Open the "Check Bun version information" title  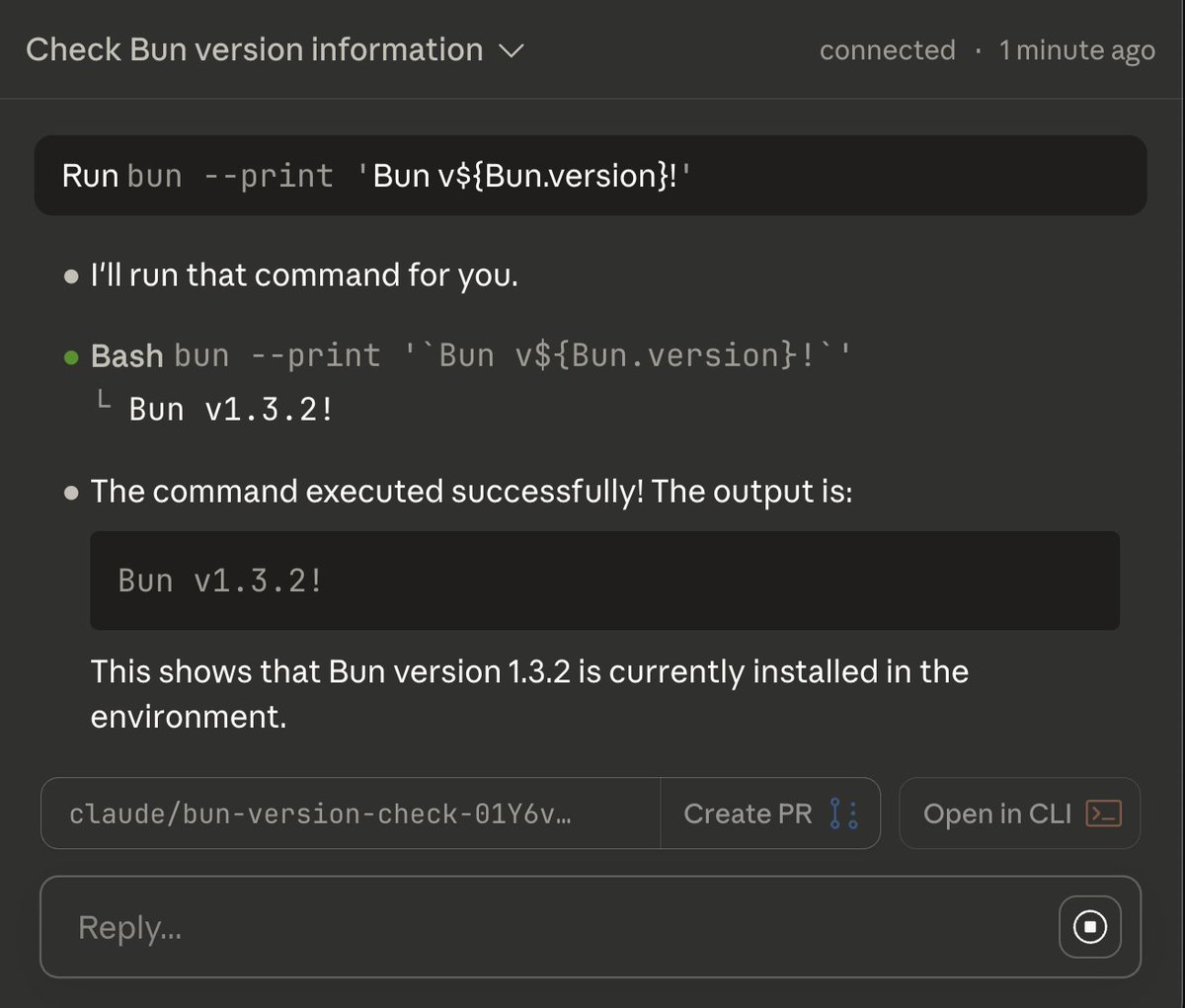(255, 49)
